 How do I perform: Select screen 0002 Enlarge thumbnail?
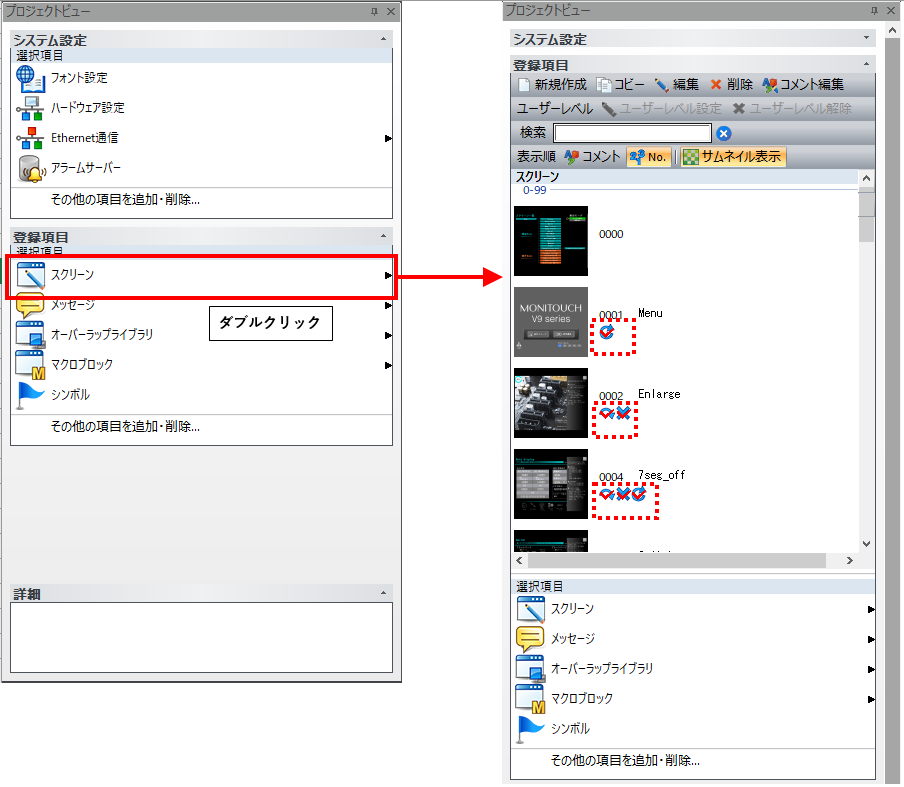tap(551, 403)
